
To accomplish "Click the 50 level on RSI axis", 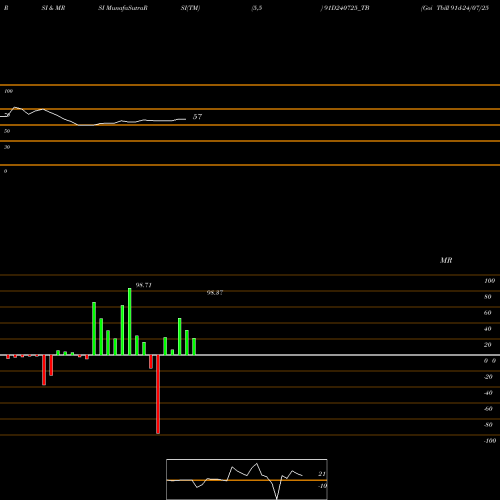I will point(7,131).
